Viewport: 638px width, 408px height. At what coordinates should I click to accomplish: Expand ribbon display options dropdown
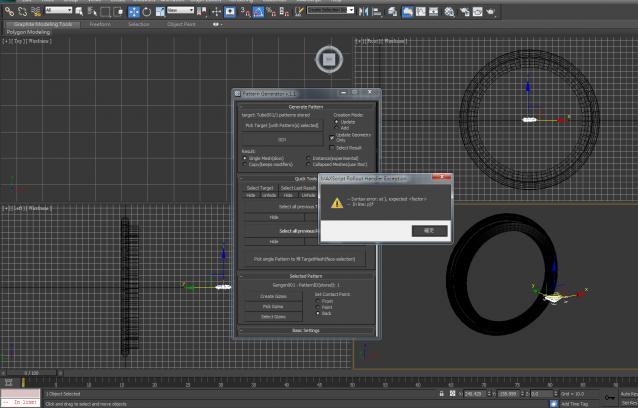coord(217,24)
